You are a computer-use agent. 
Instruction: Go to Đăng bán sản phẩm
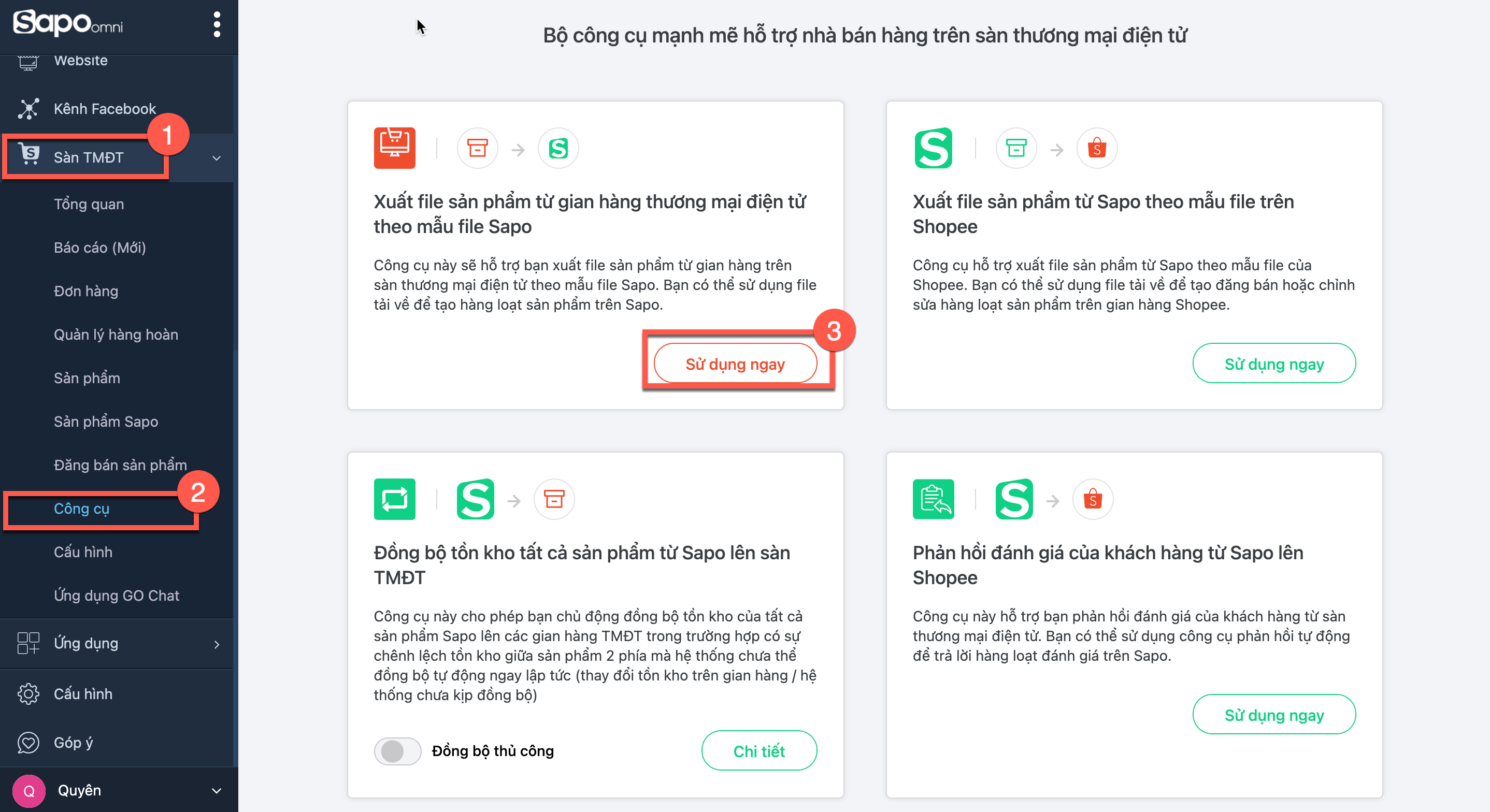tap(120, 465)
